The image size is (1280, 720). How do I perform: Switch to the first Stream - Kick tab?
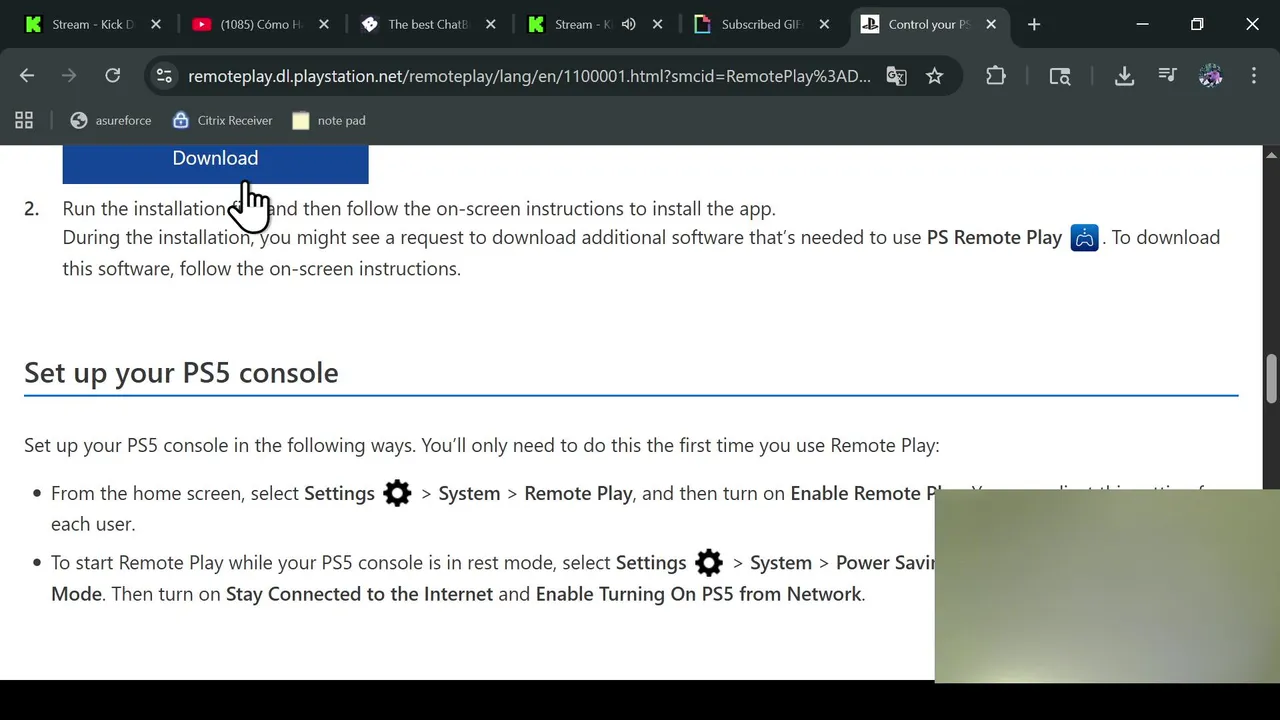(x=92, y=24)
